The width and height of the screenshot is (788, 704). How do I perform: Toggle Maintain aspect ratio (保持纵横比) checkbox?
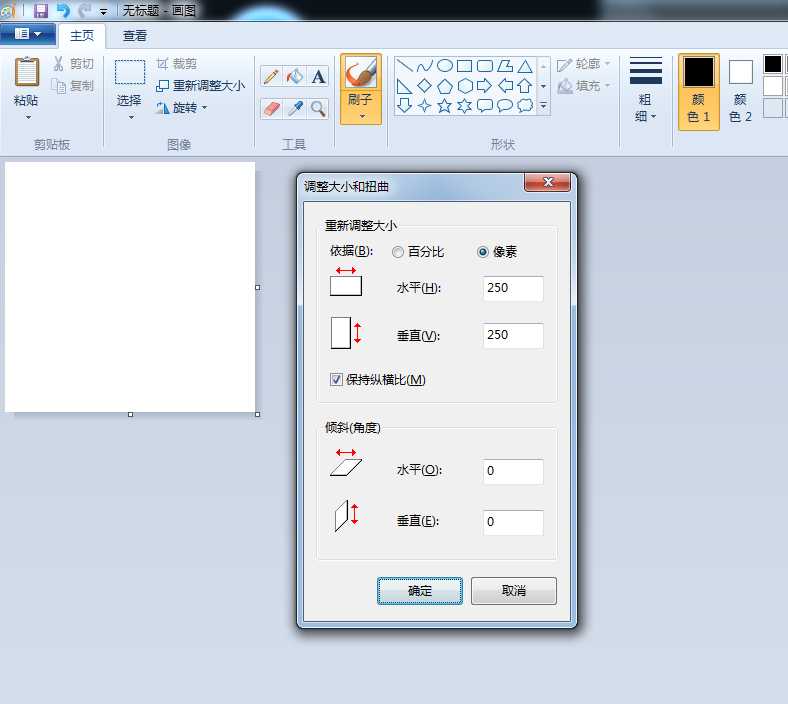coord(336,379)
